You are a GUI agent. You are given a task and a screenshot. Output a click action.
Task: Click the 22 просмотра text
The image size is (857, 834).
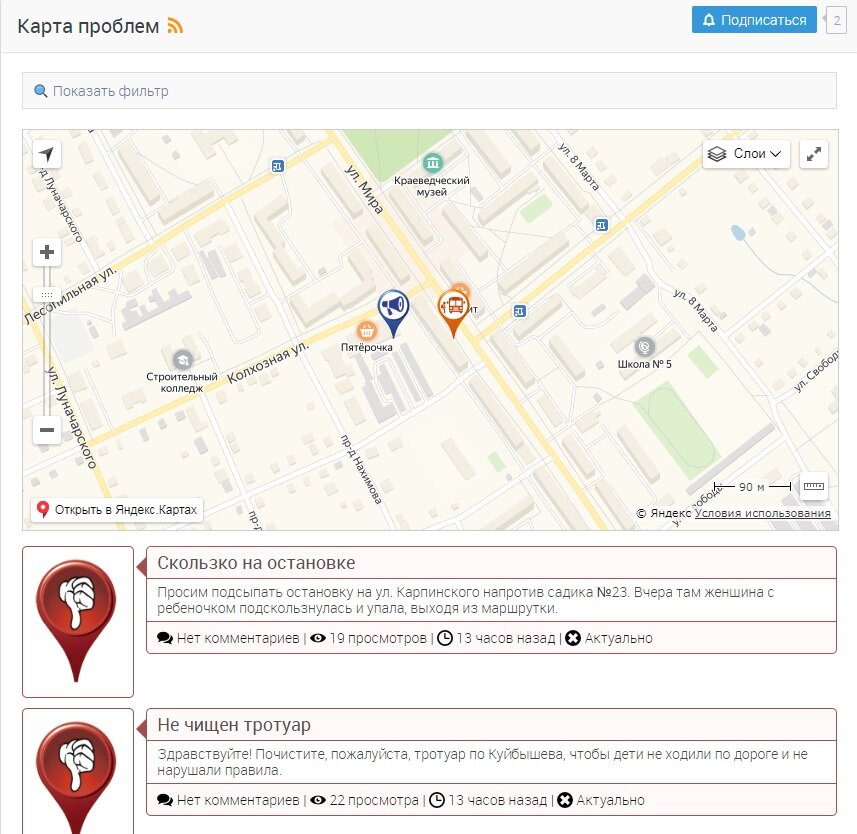[x=374, y=800]
